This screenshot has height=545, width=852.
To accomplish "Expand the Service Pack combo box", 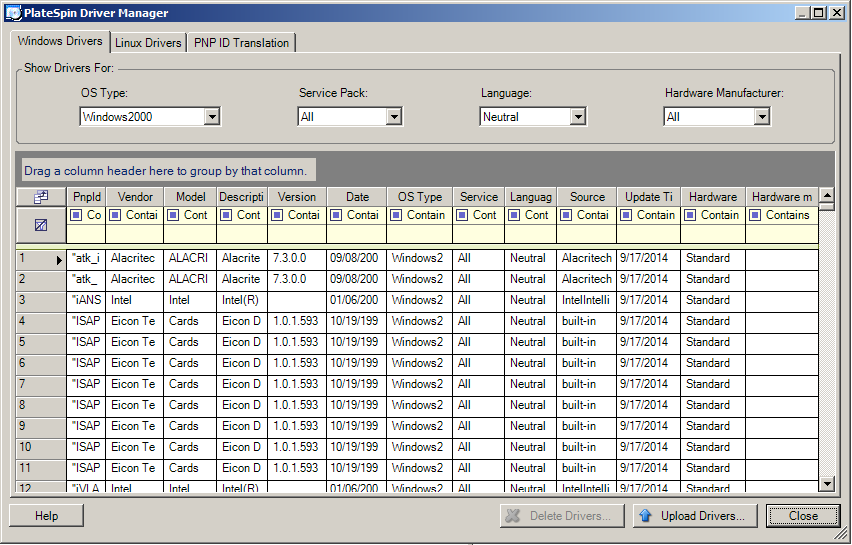I will pyautogui.click(x=394, y=117).
